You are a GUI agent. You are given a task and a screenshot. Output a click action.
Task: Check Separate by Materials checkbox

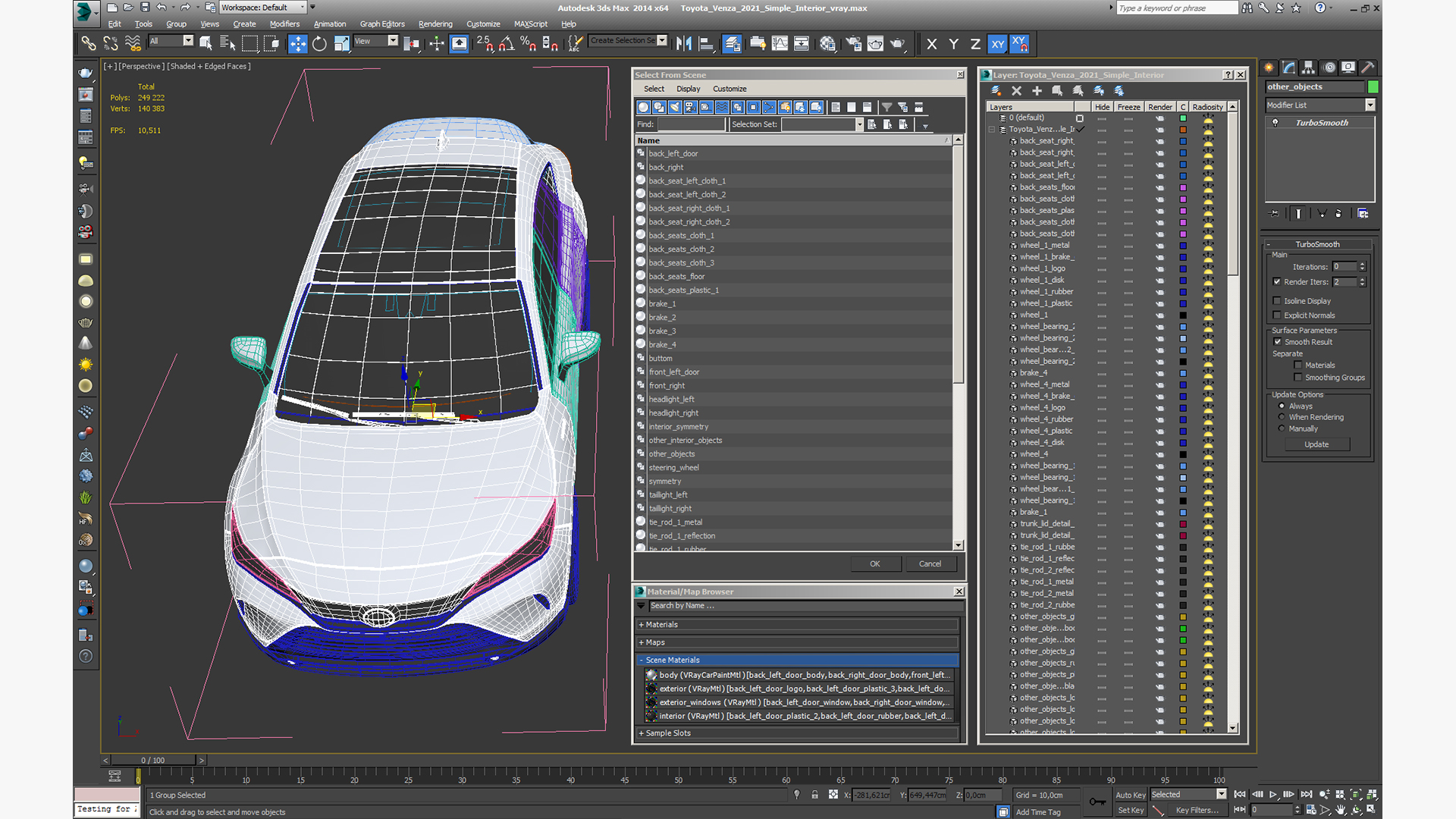coord(1298,366)
